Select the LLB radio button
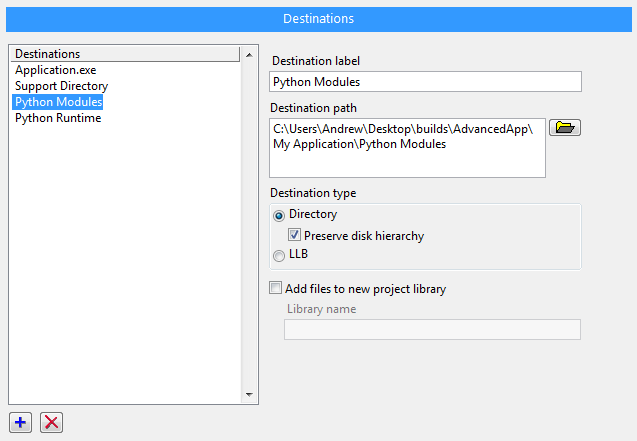Viewport: 637px width, 441px height. (x=279, y=256)
